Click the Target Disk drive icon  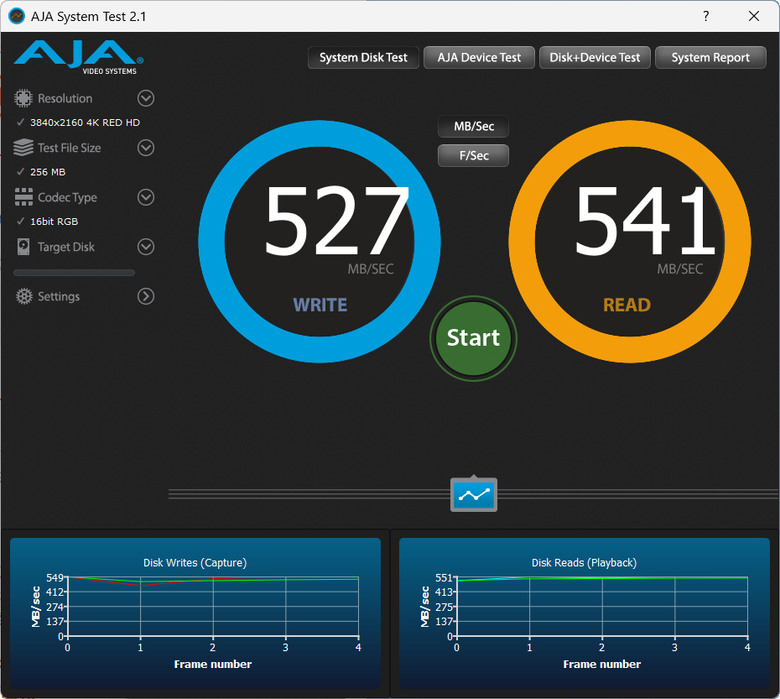(23, 247)
